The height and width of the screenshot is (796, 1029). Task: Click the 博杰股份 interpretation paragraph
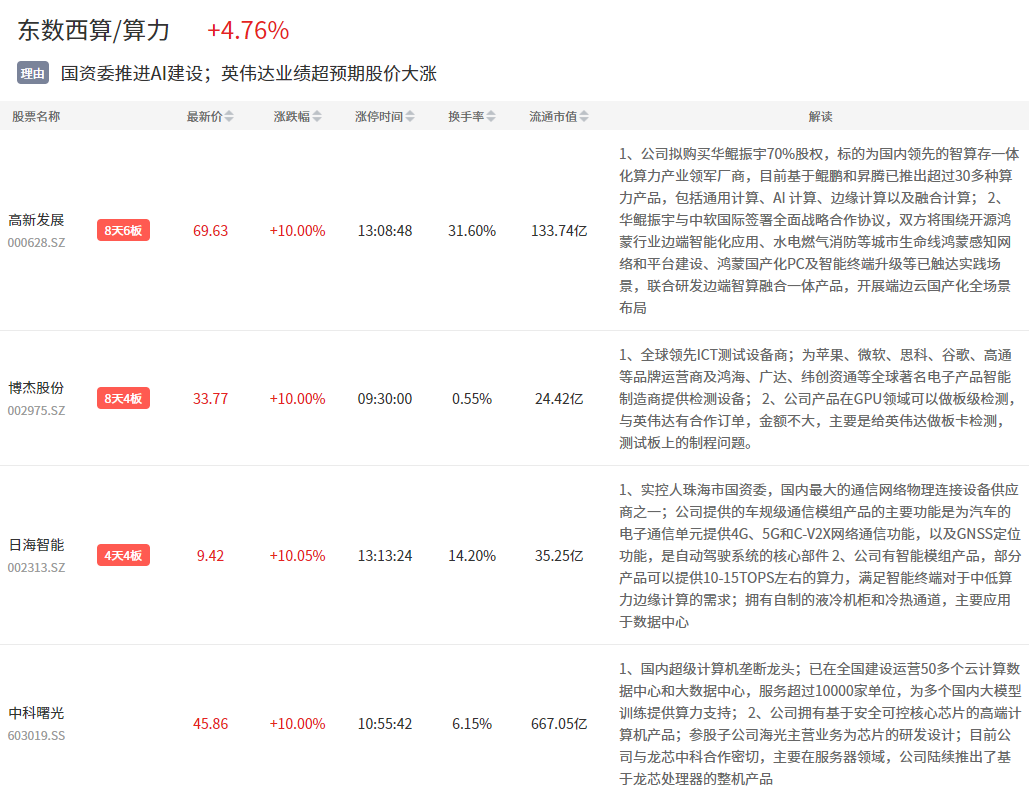coord(816,398)
